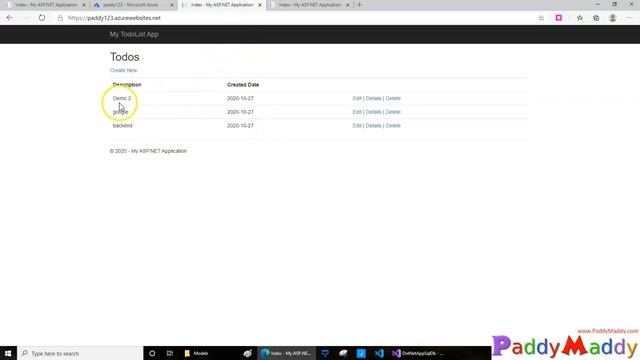Open the Windows Start menu

[8, 353]
